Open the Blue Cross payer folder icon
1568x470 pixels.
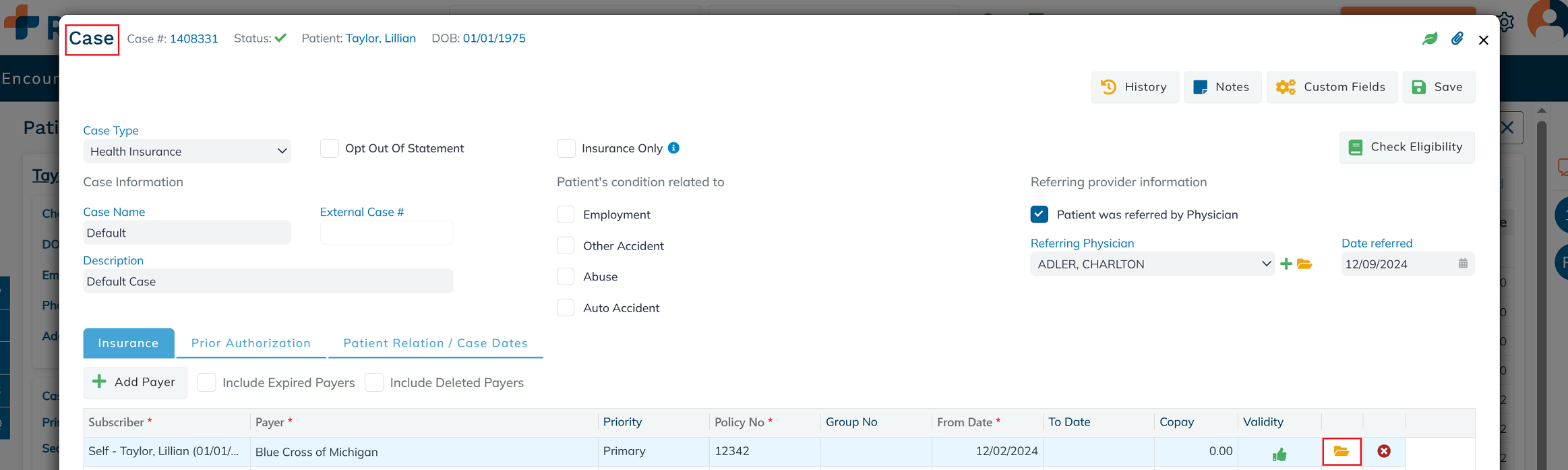point(1341,451)
